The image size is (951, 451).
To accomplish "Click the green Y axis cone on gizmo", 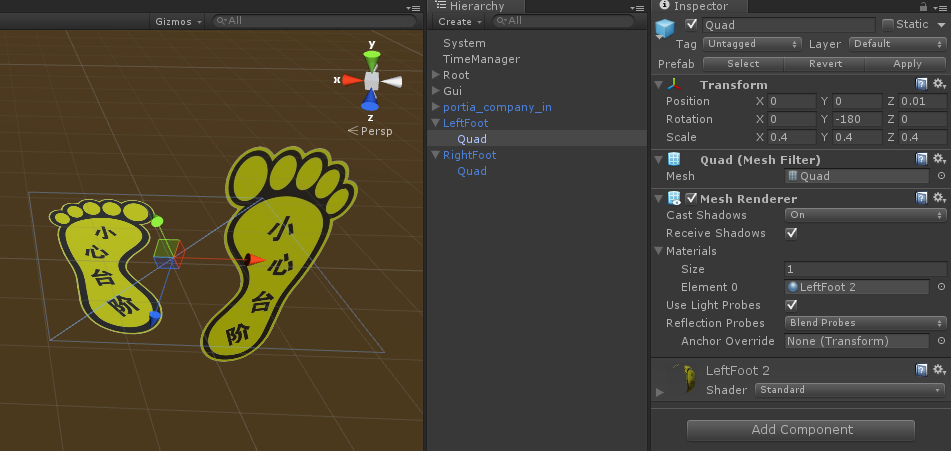I will coord(371,61).
